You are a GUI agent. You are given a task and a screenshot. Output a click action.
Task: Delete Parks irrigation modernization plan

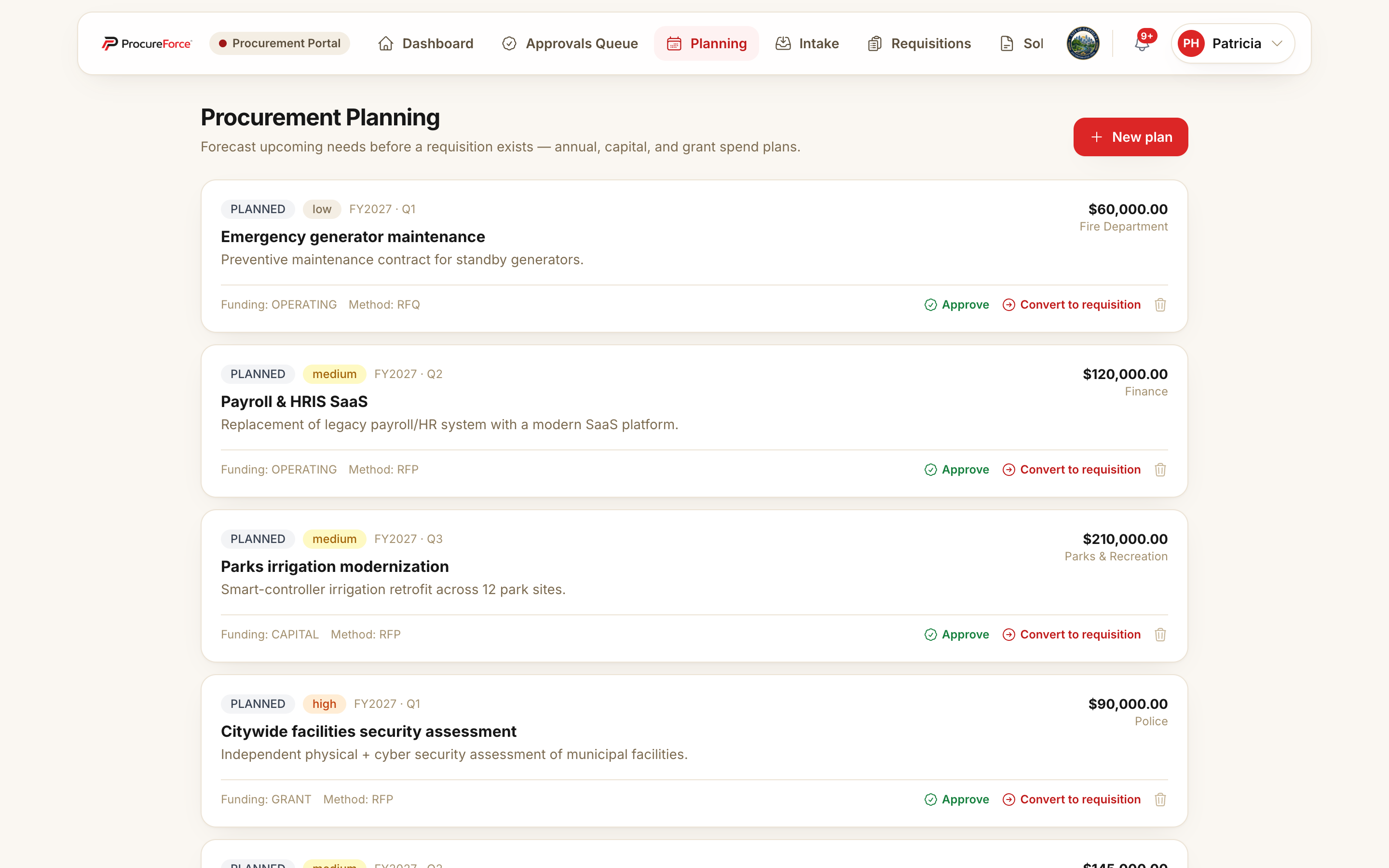click(1160, 634)
